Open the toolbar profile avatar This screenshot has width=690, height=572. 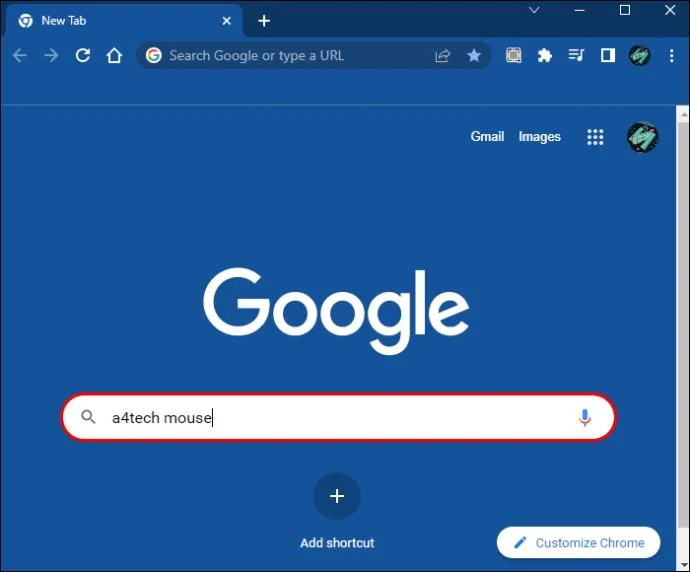639,55
